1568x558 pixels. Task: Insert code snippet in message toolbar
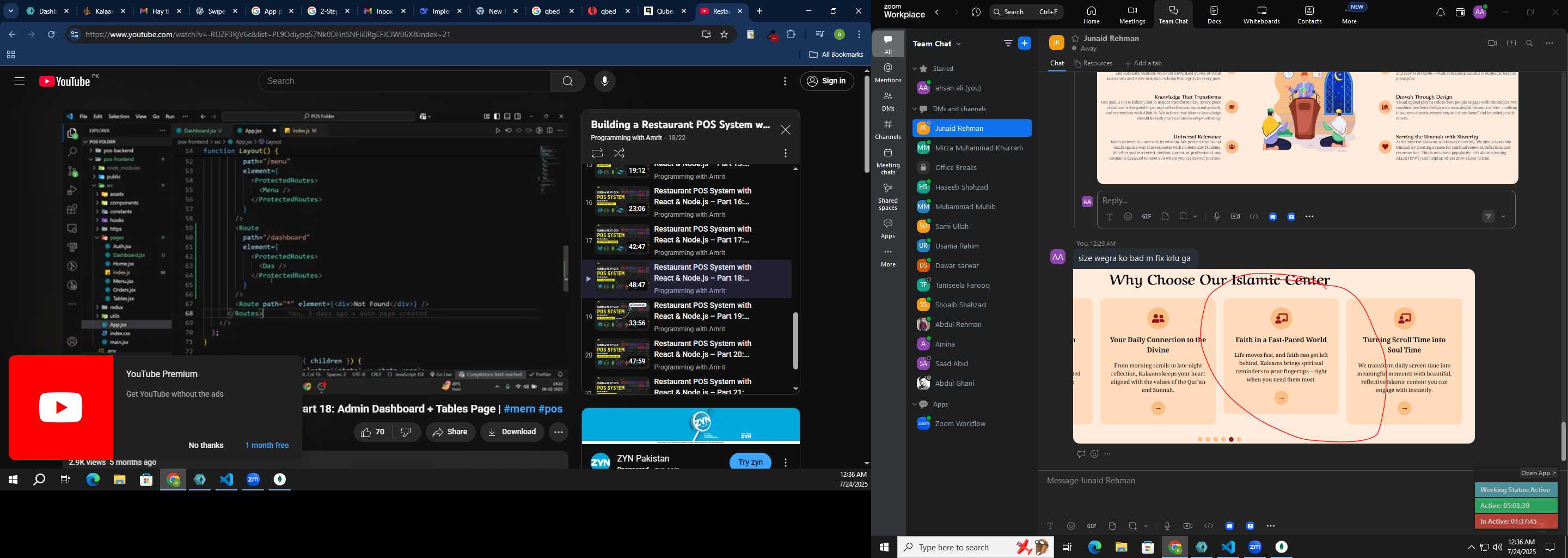tap(1208, 526)
